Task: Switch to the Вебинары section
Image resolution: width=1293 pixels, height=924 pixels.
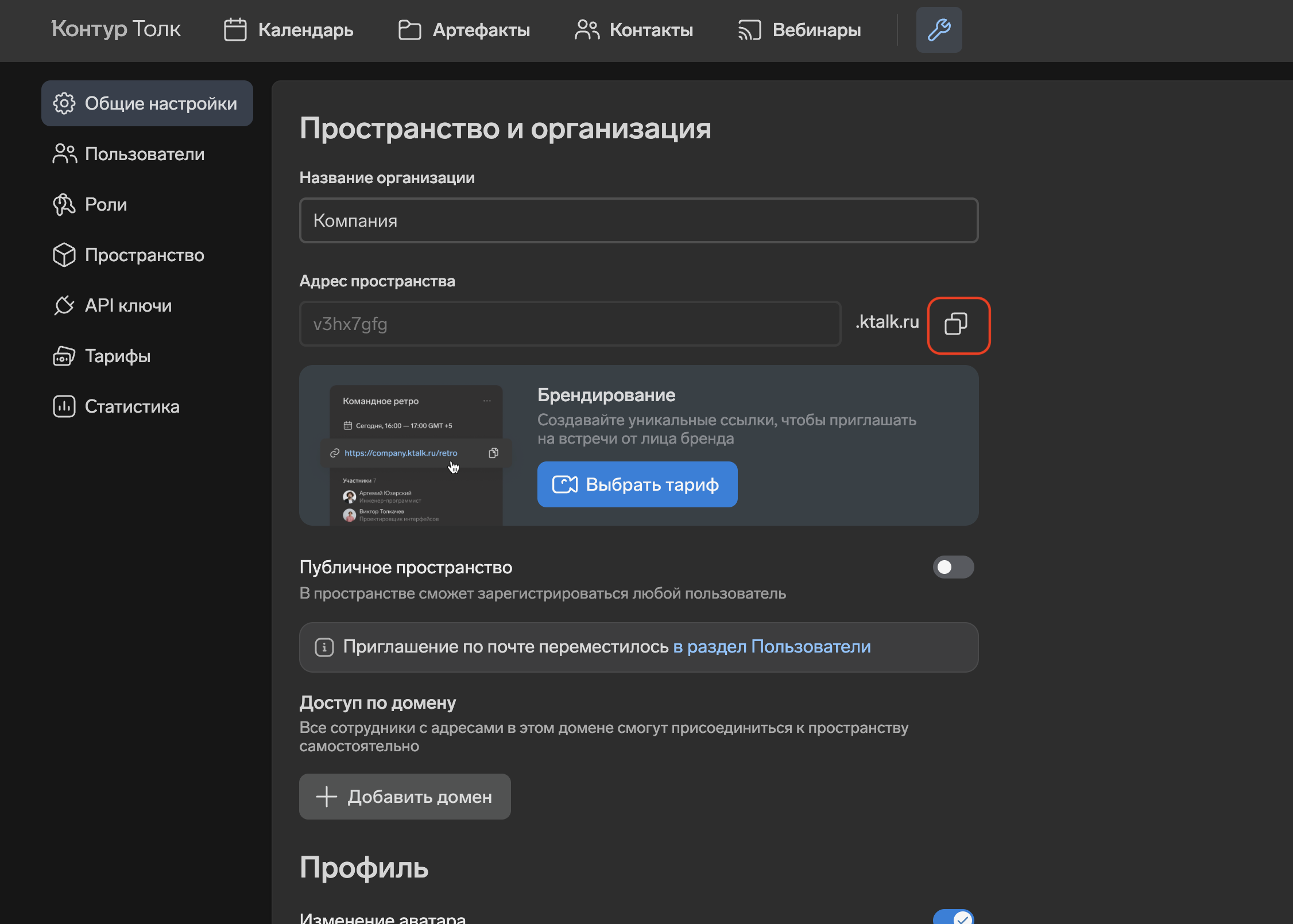Action: click(x=799, y=30)
